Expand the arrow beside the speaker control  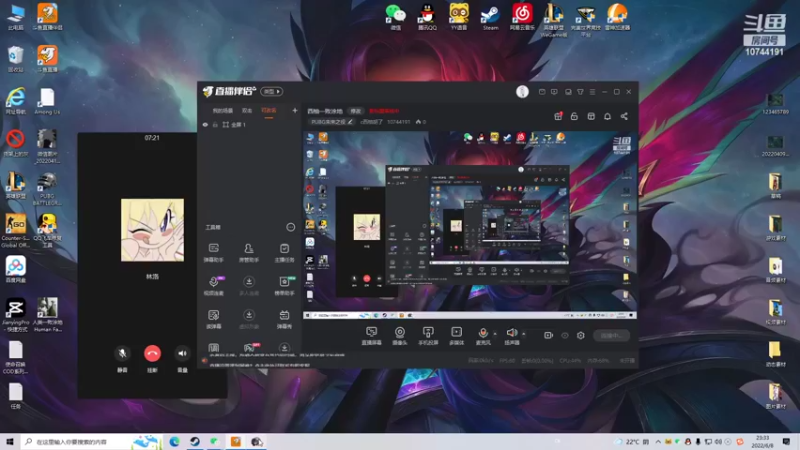(x=524, y=334)
